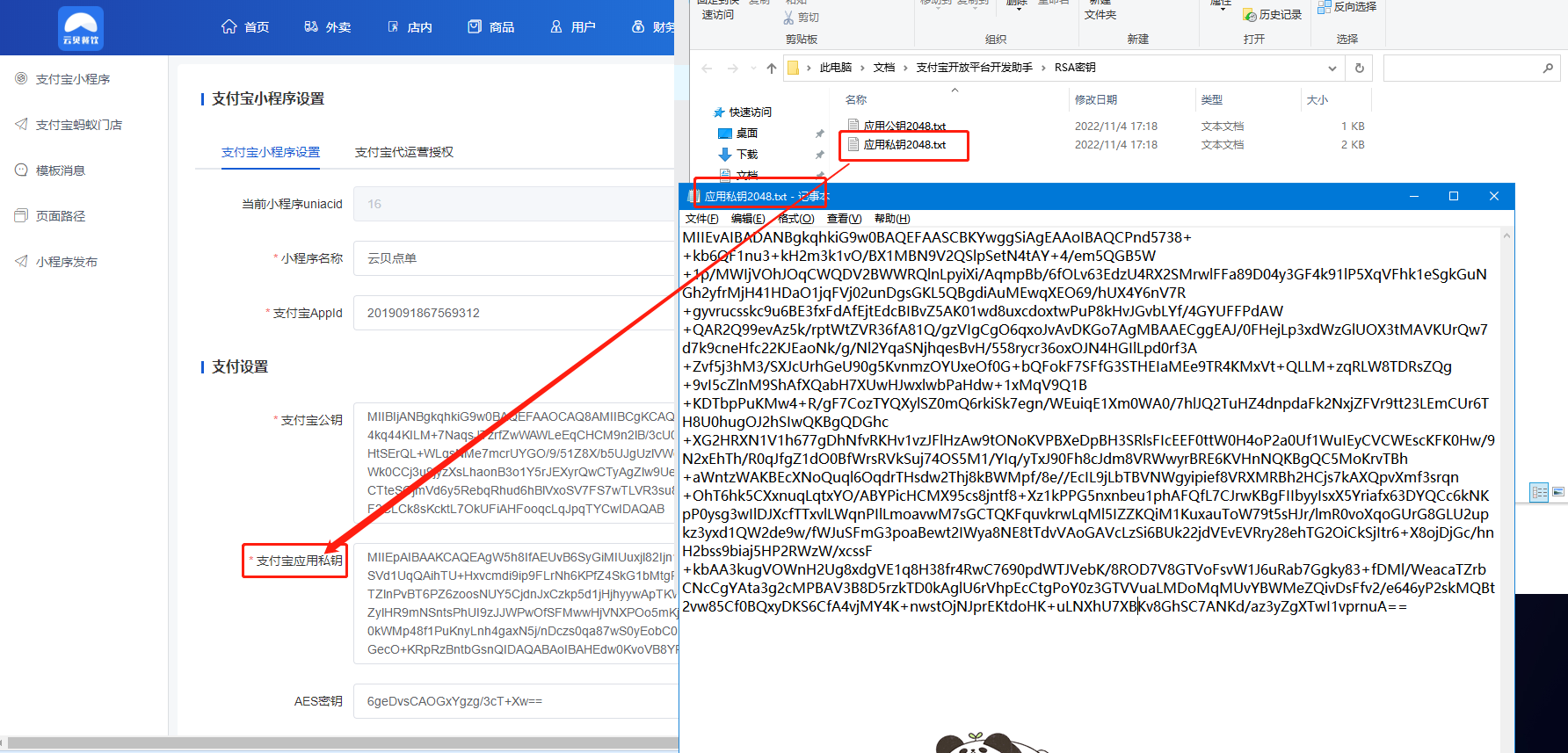Click the goods icon beside 商品

[475, 26]
